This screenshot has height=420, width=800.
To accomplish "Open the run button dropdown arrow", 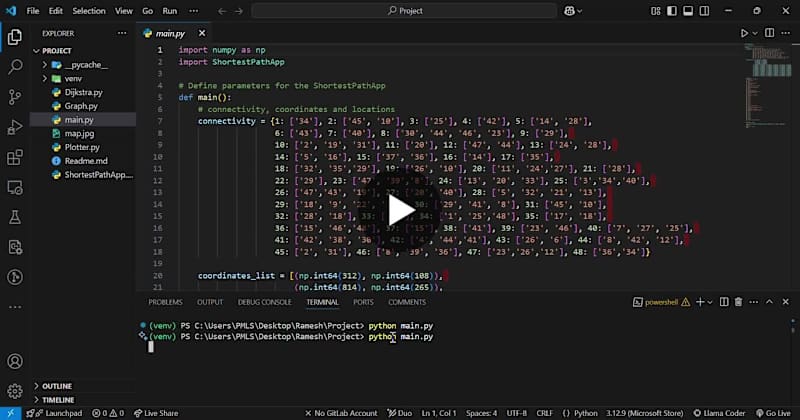I will 755,33.
